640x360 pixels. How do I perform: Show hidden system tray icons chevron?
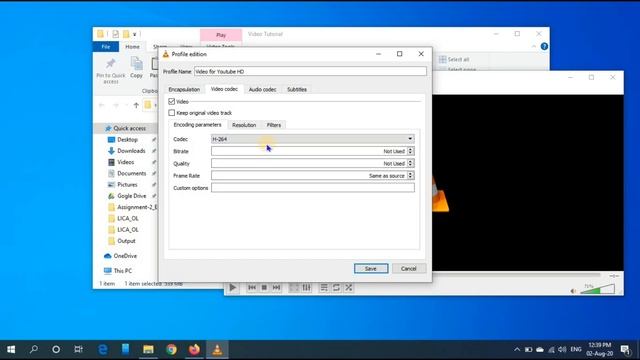pos(517,350)
